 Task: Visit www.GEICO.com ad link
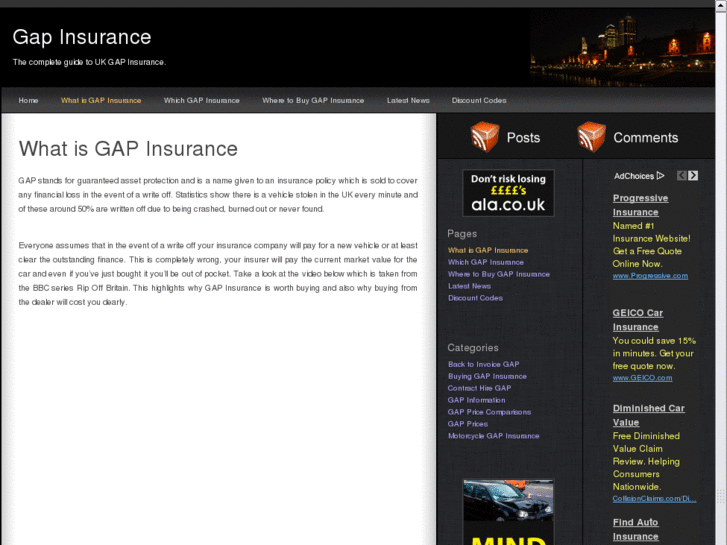(642, 378)
